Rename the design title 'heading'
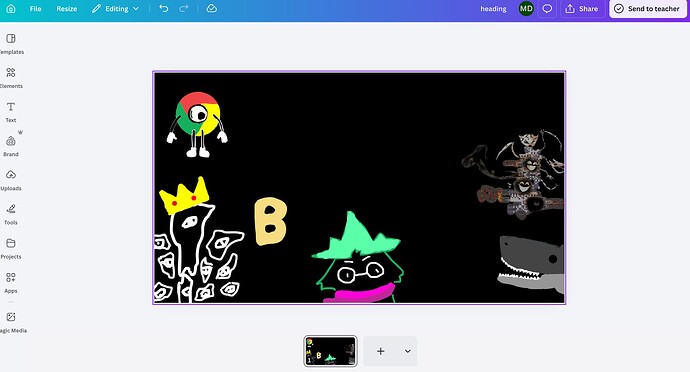This screenshot has width=690, height=372. (x=493, y=9)
